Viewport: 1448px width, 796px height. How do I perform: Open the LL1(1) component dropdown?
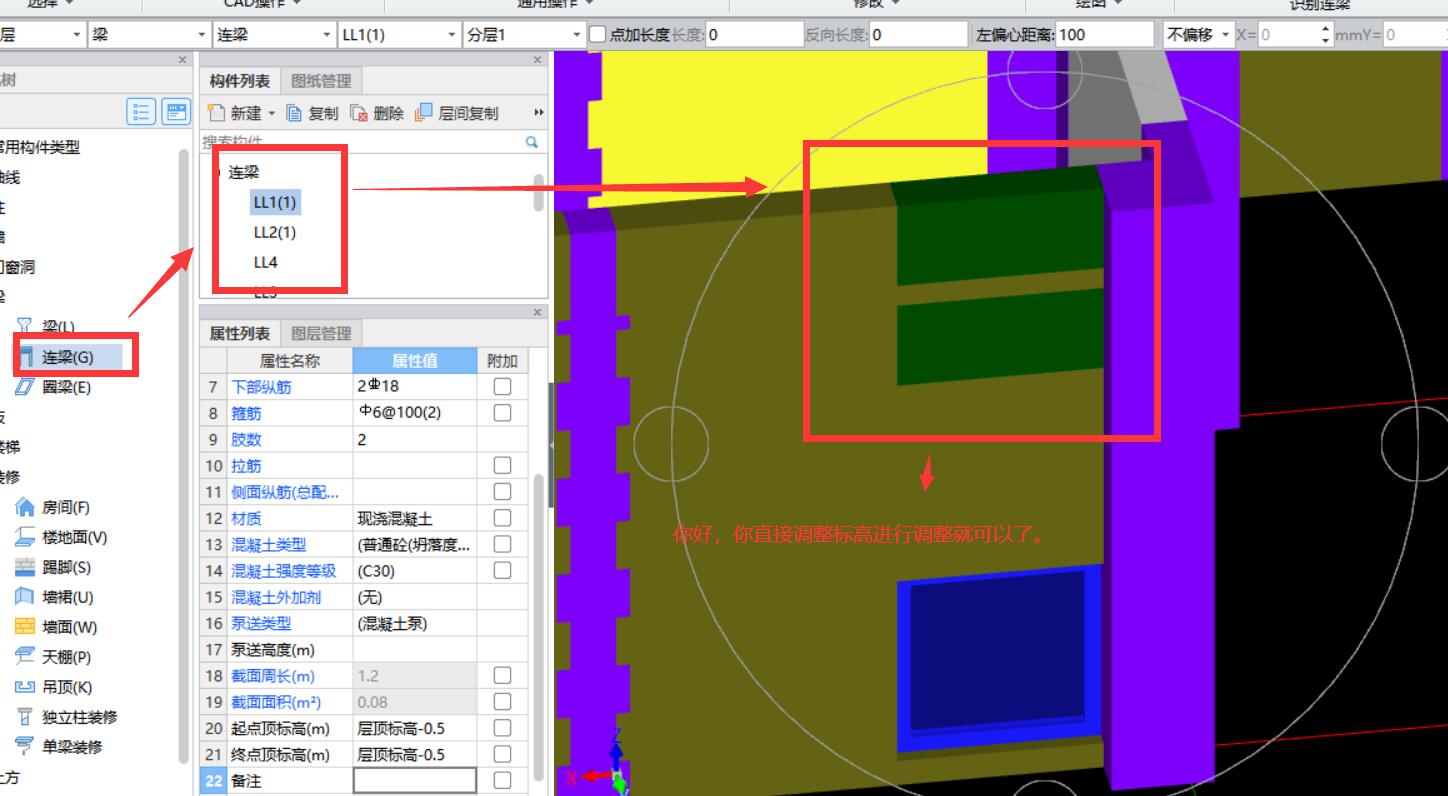(451, 35)
